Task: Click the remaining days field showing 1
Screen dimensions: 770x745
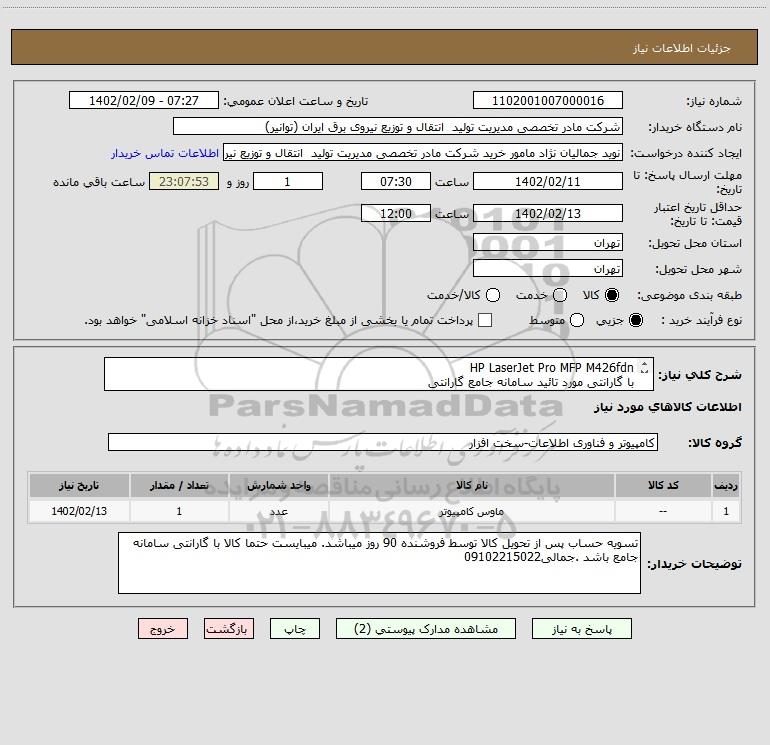Action: tap(288, 181)
